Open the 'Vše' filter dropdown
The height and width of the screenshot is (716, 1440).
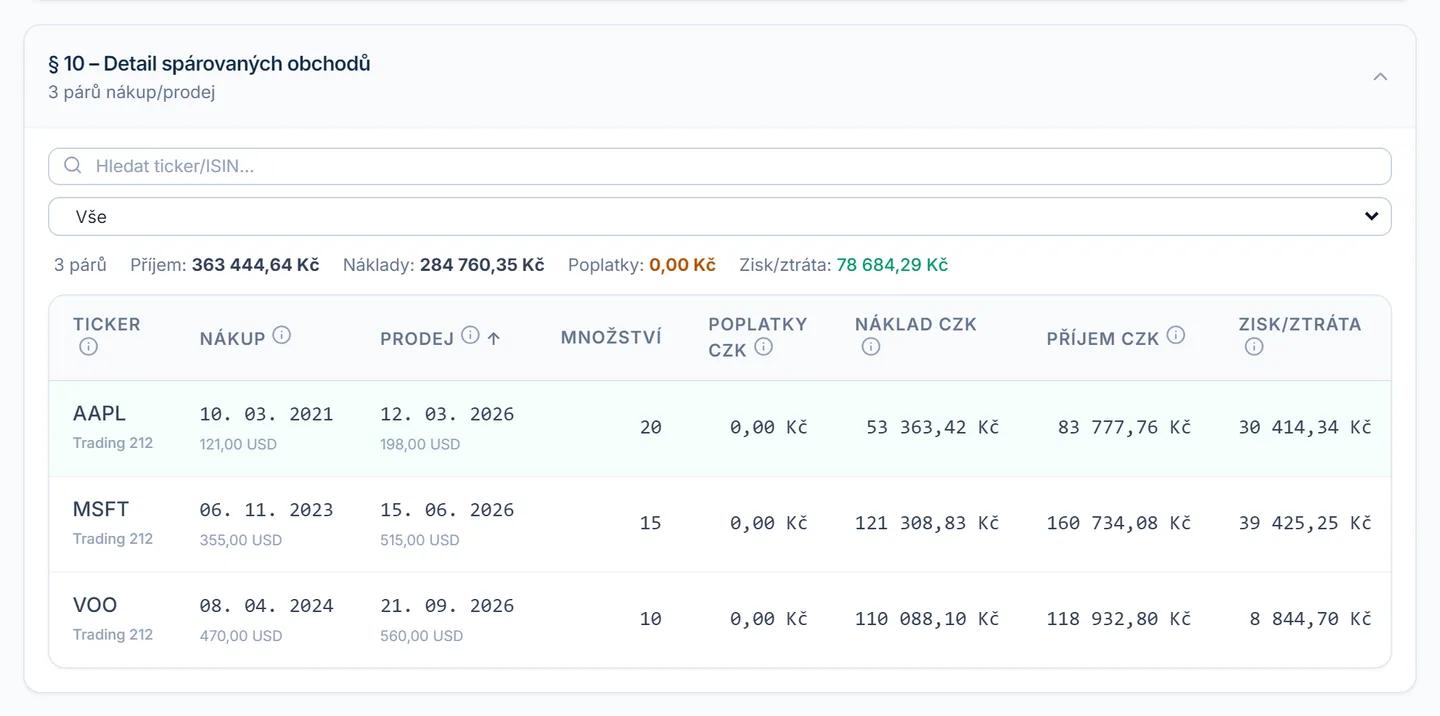720,216
